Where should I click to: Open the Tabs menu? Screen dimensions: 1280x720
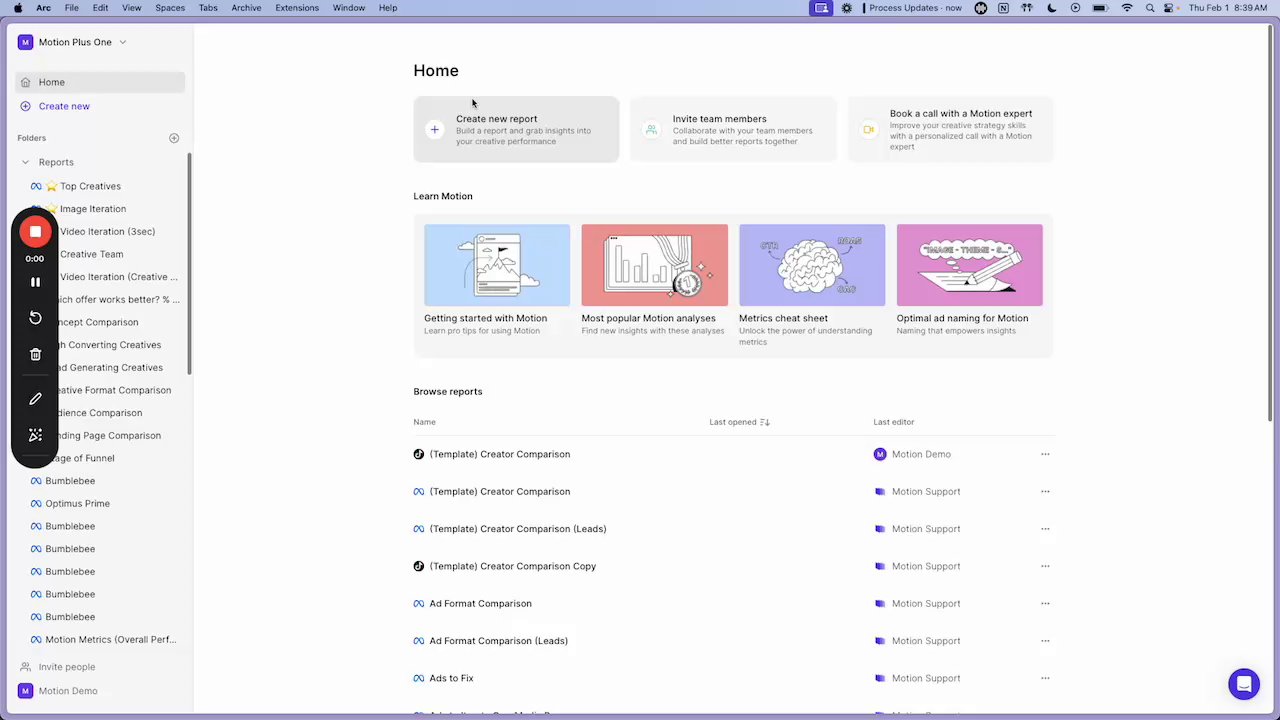tap(208, 8)
